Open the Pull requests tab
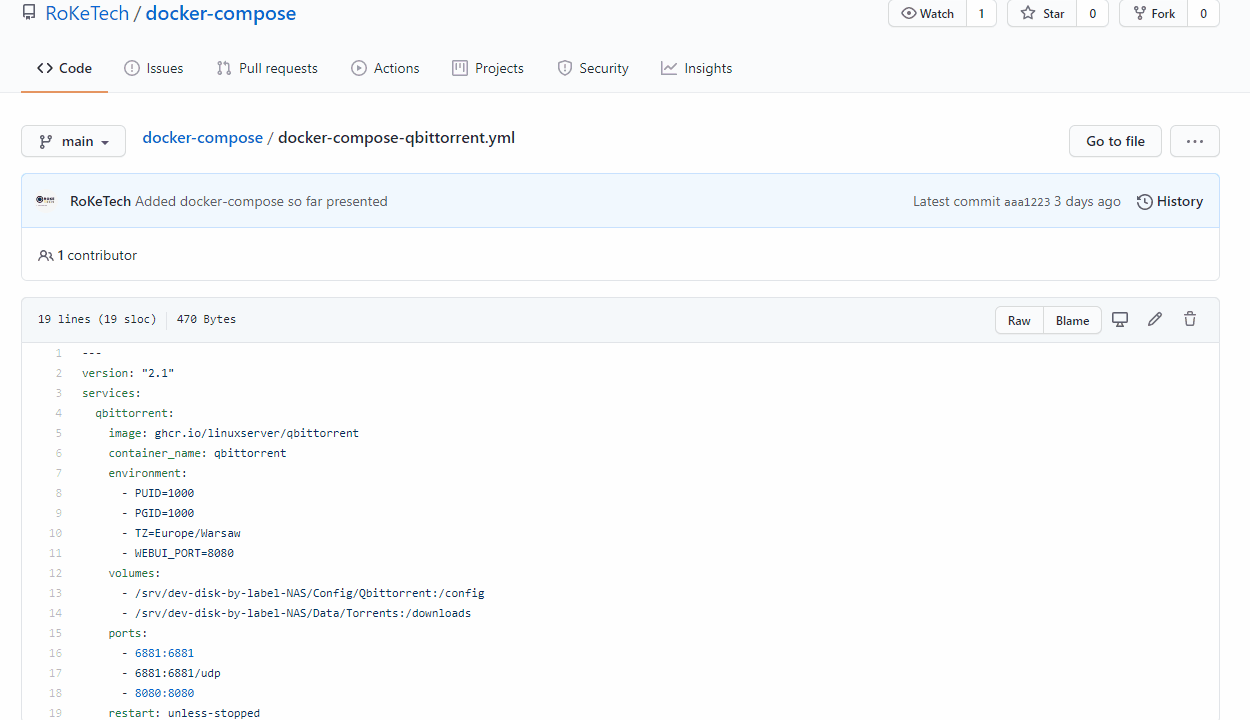 (267, 68)
